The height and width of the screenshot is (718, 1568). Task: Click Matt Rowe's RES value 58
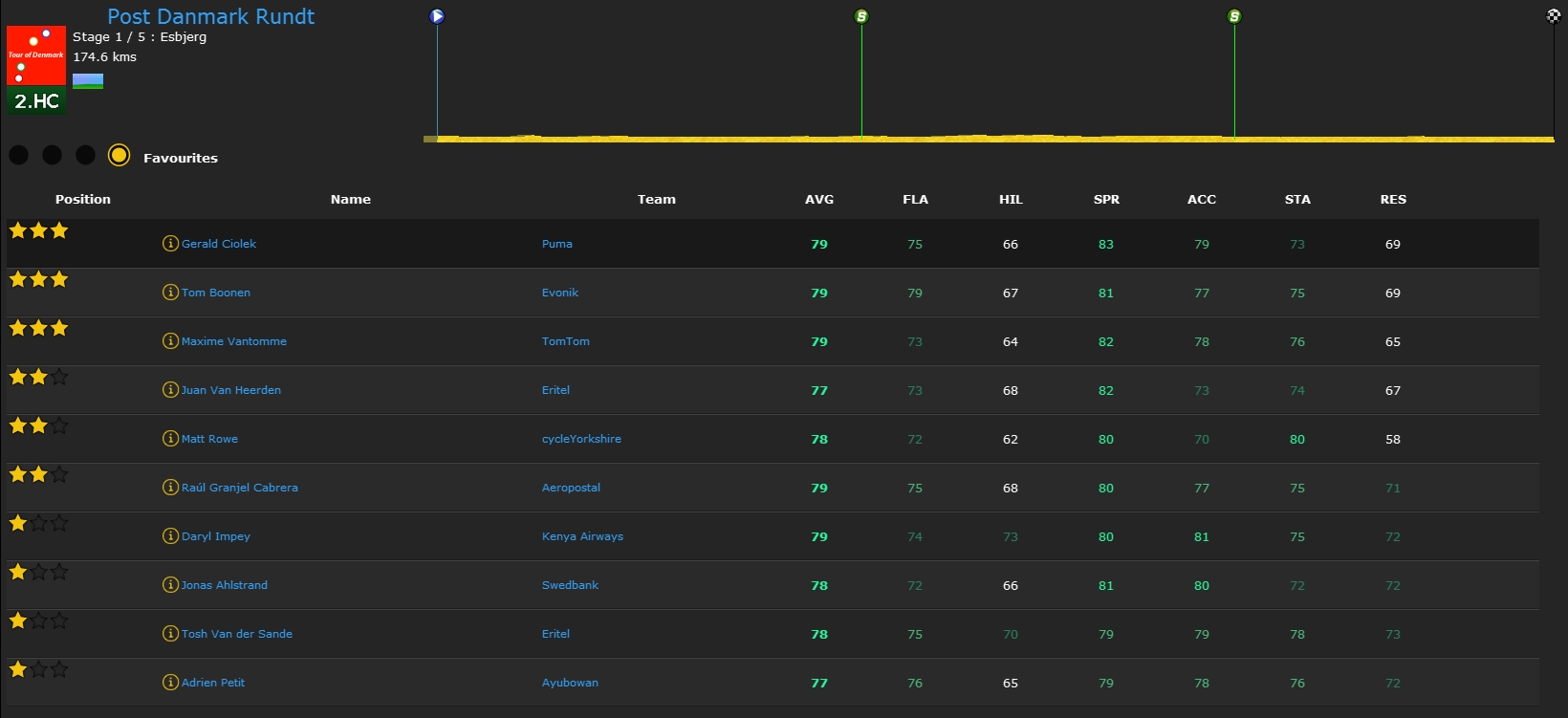(x=1393, y=439)
